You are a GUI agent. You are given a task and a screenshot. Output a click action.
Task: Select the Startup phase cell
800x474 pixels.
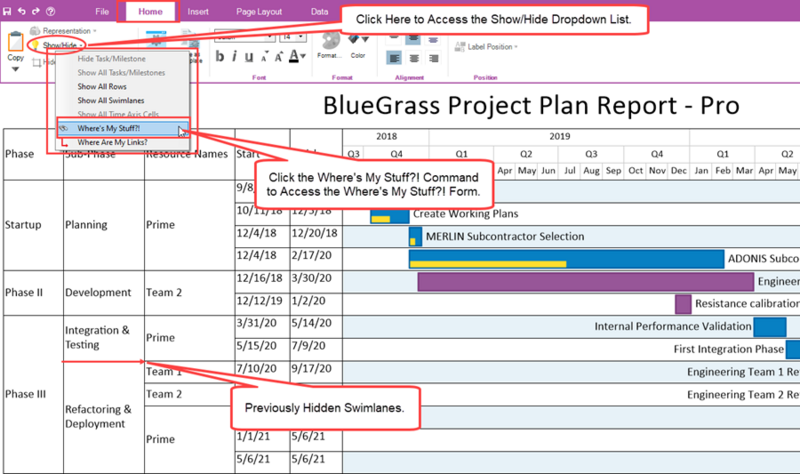pos(33,225)
